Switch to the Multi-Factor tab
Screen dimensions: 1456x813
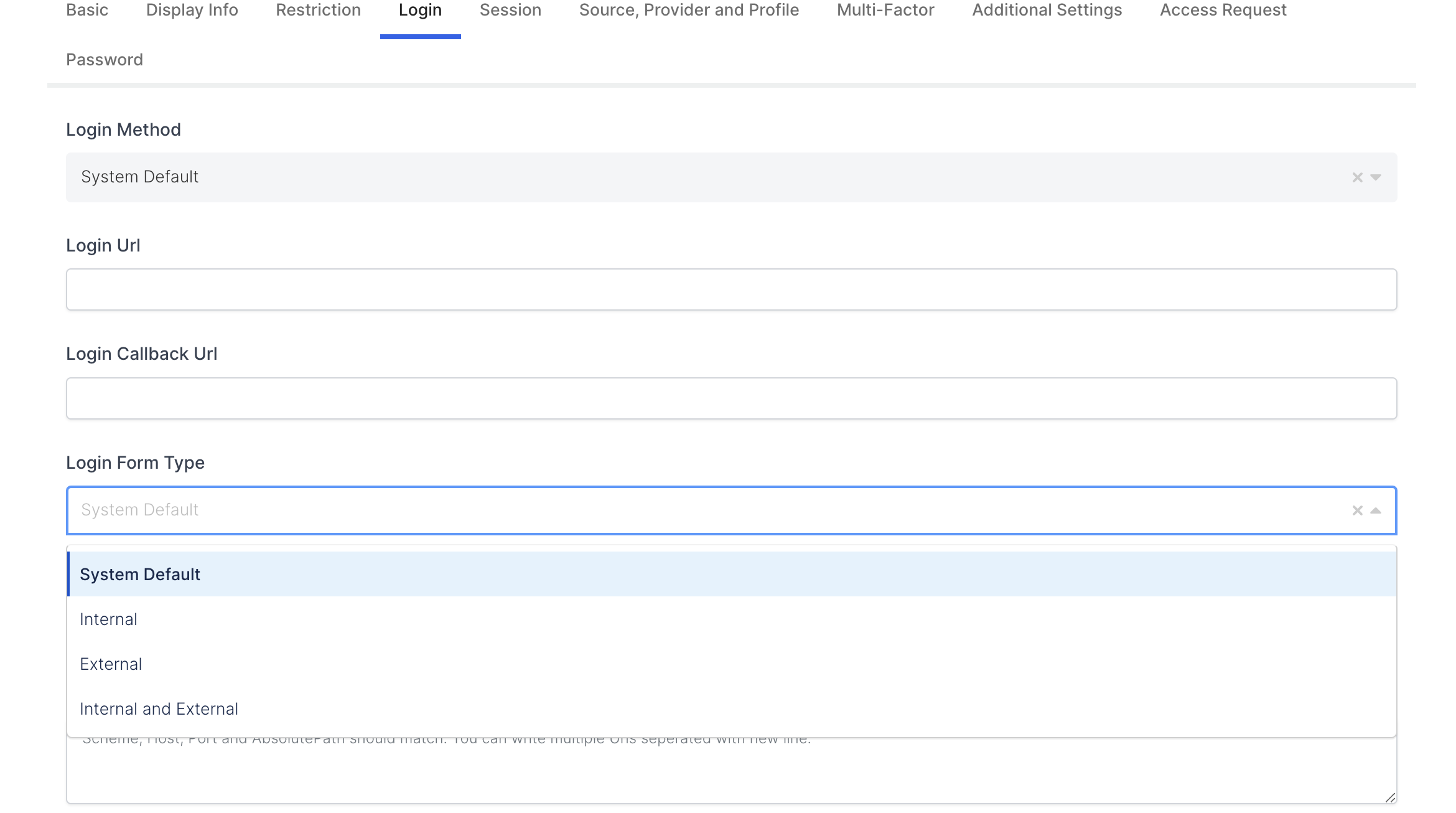point(885,11)
